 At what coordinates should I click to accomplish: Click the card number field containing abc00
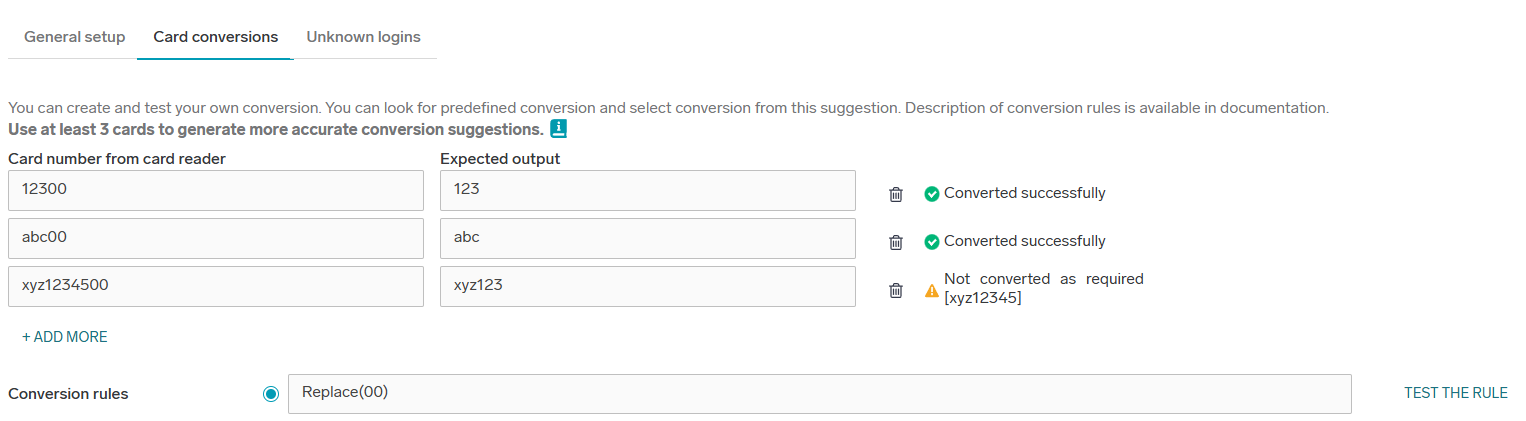coord(215,238)
